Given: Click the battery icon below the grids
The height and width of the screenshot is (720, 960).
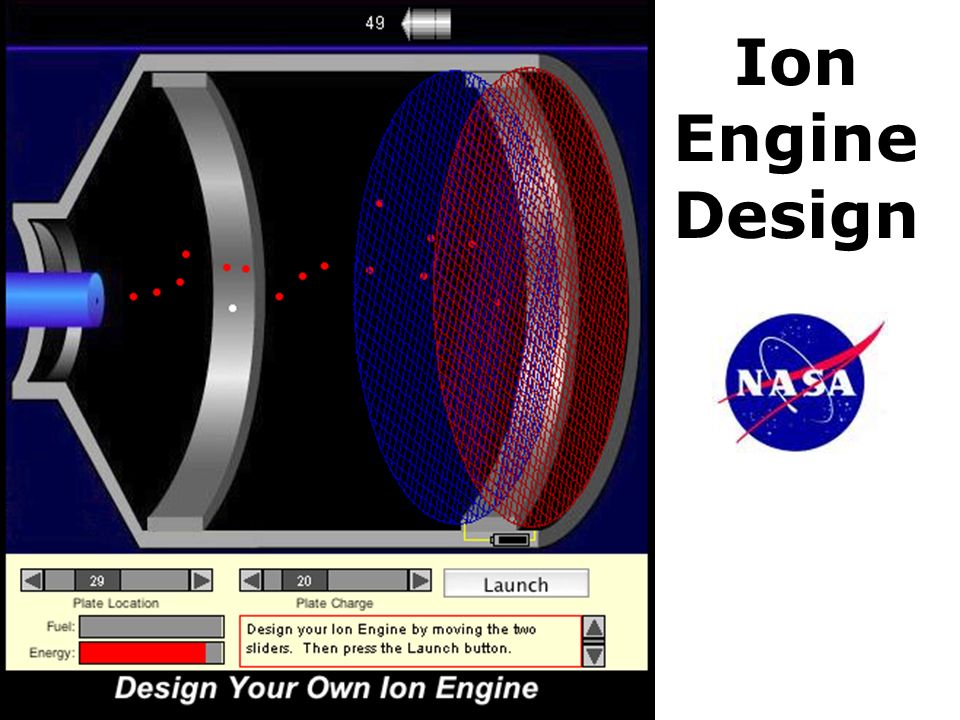Looking at the screenshot, I should point(511,539).
